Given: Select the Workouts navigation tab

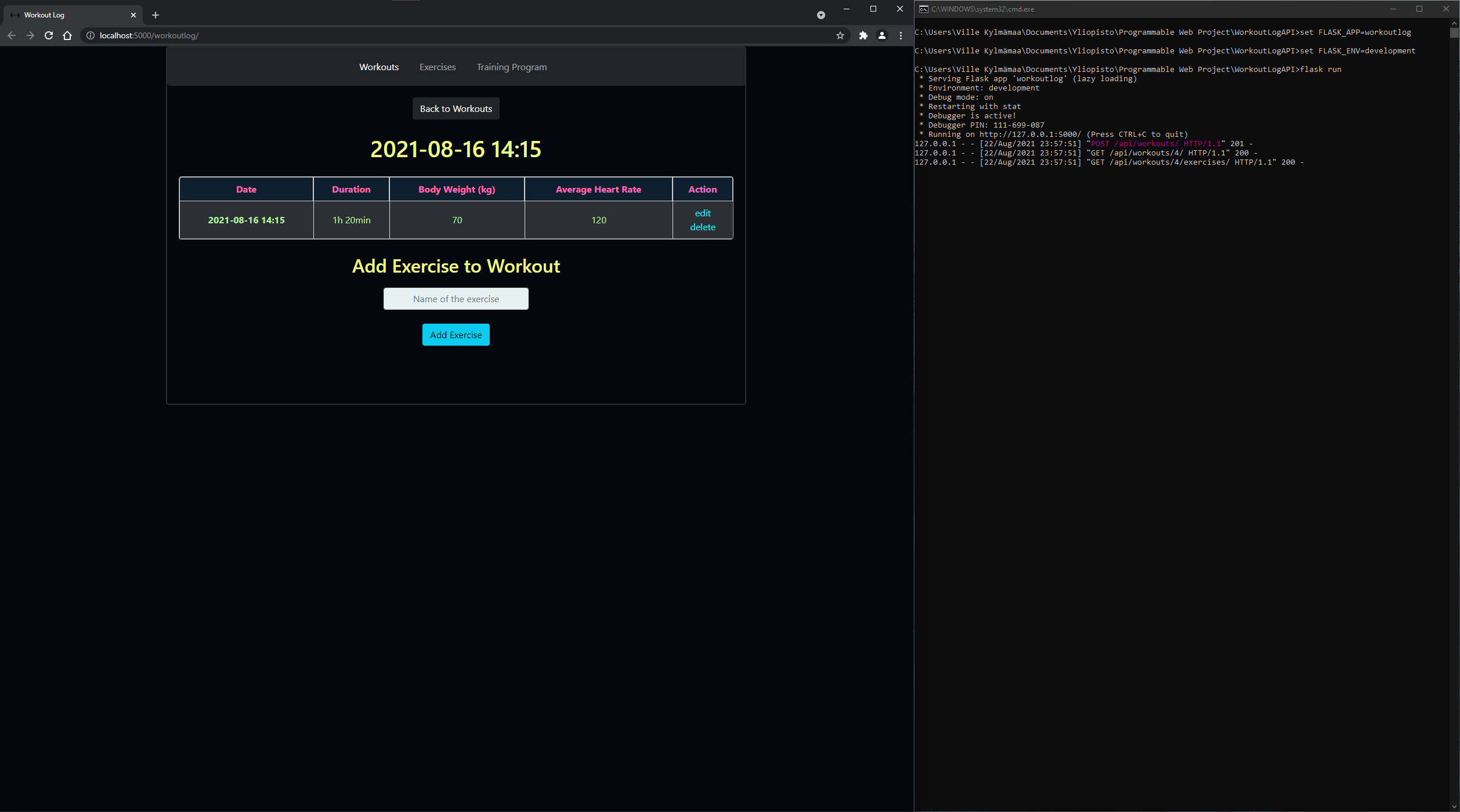Looking at the screenshot, I should point(379,67).
